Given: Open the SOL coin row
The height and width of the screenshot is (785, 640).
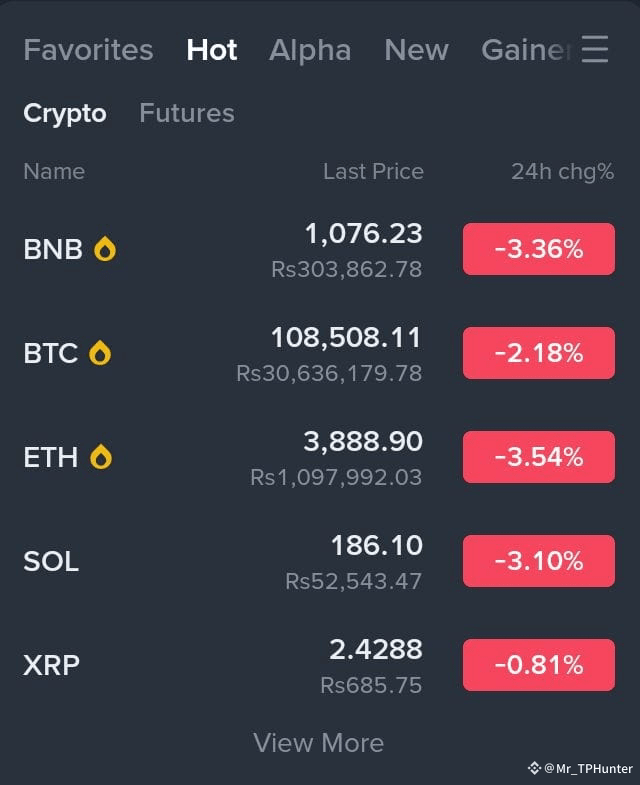Looking at the screenshot, I should pyautogui.click(x=319, y=561).
